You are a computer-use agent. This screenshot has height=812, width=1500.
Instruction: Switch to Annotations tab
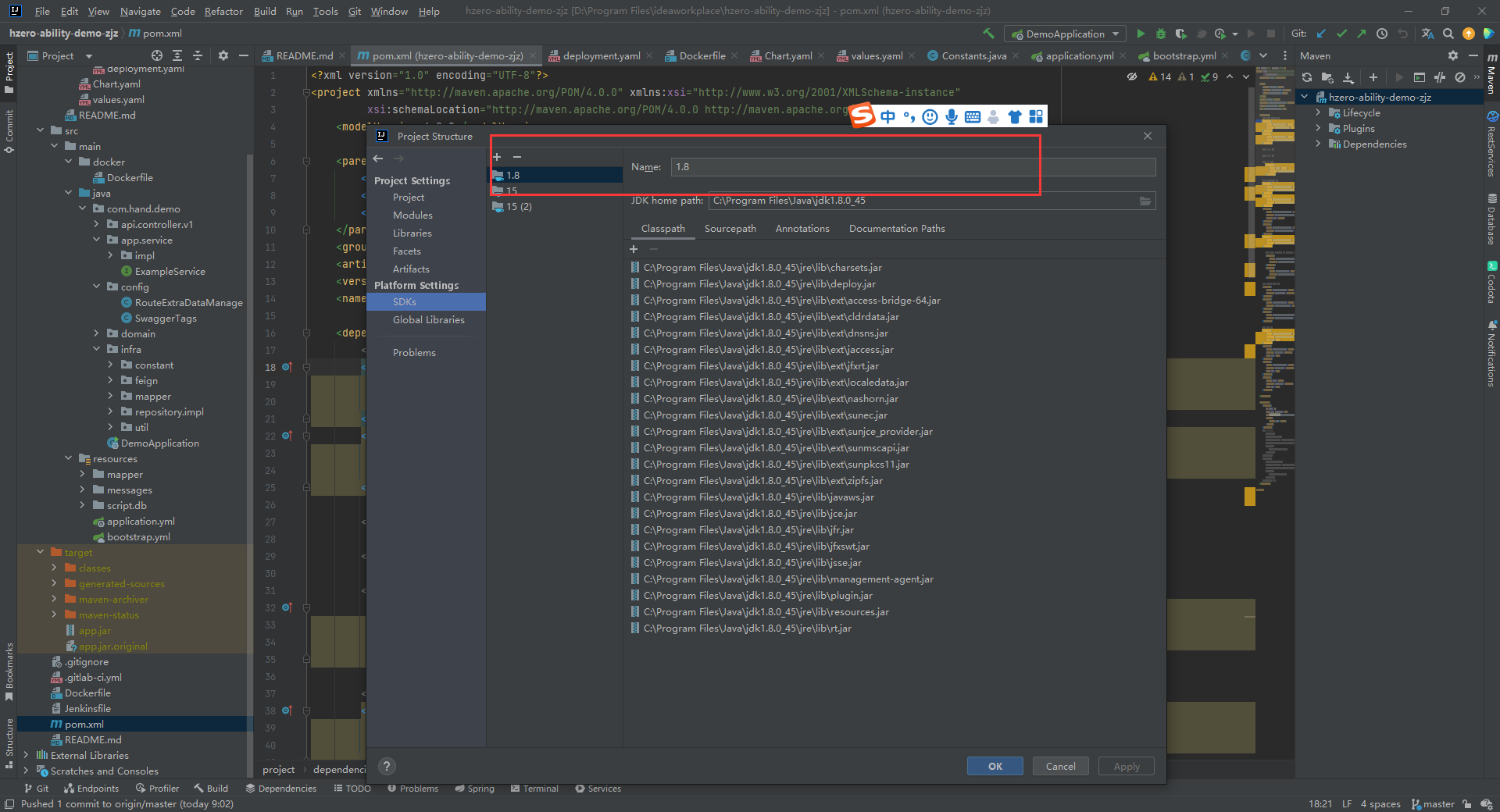point(802,229)
